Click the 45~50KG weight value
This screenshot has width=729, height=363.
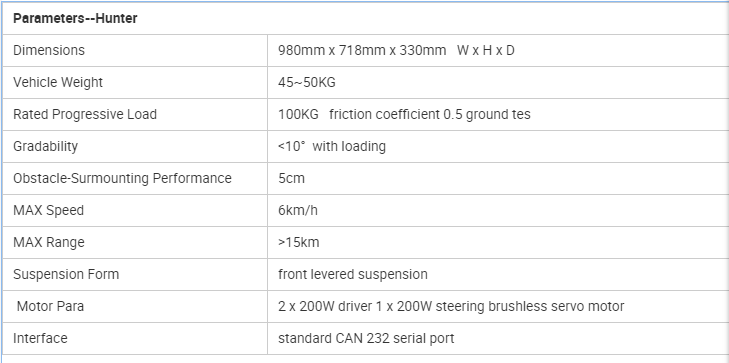tap(307, 82)
